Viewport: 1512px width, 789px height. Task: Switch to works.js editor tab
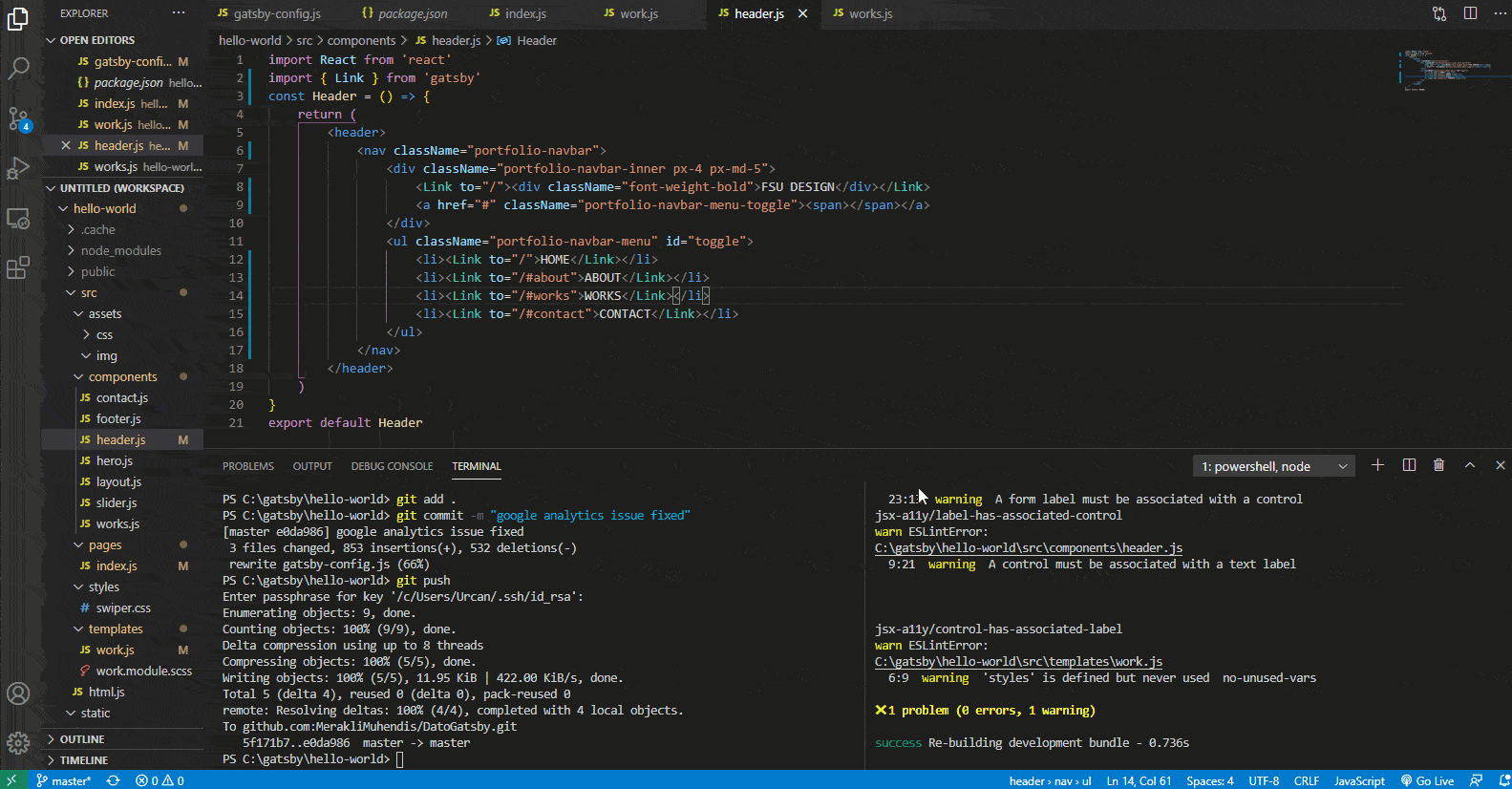[870, 13]
